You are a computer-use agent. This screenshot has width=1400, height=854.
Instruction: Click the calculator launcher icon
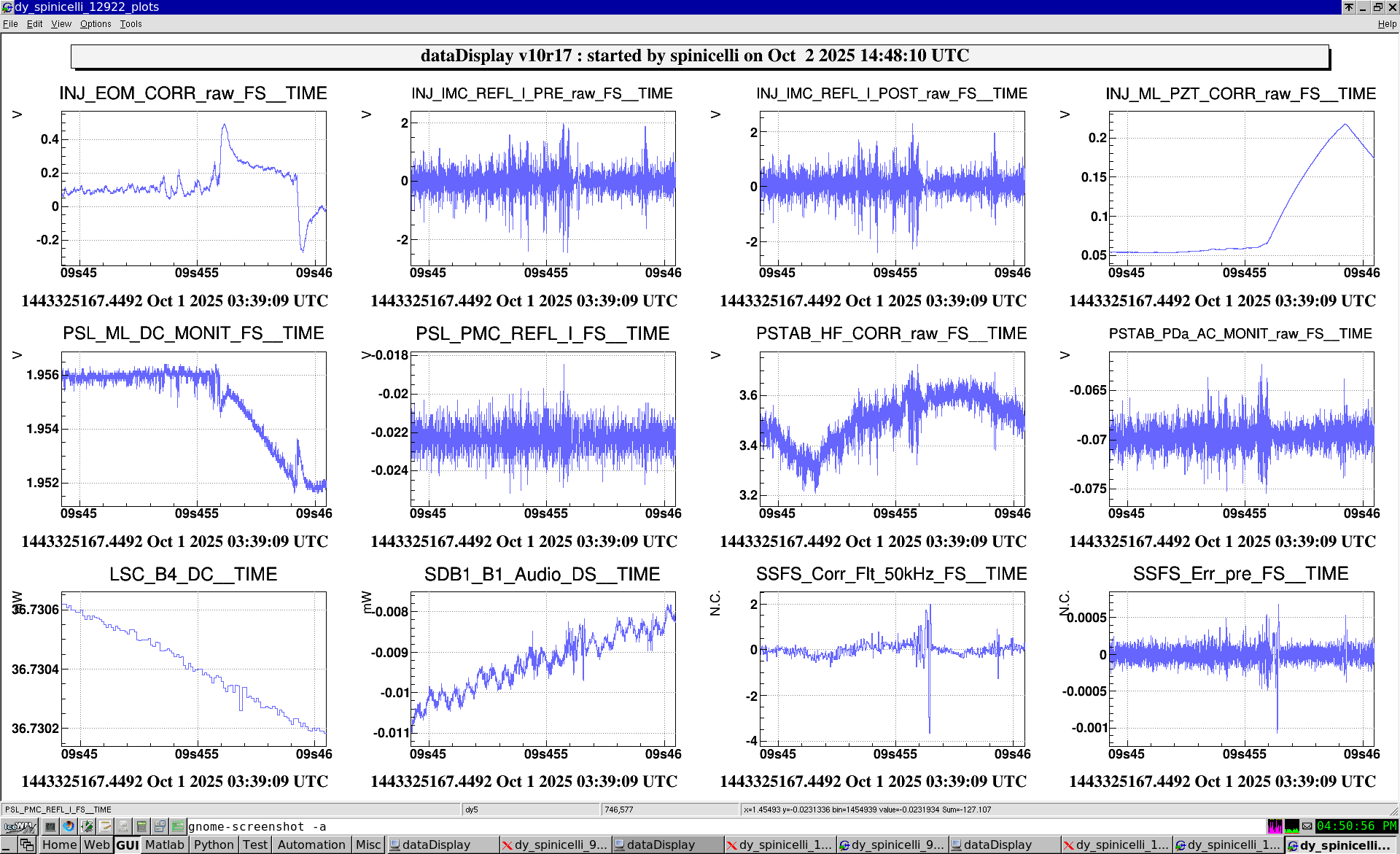click(x=141, y=826)
